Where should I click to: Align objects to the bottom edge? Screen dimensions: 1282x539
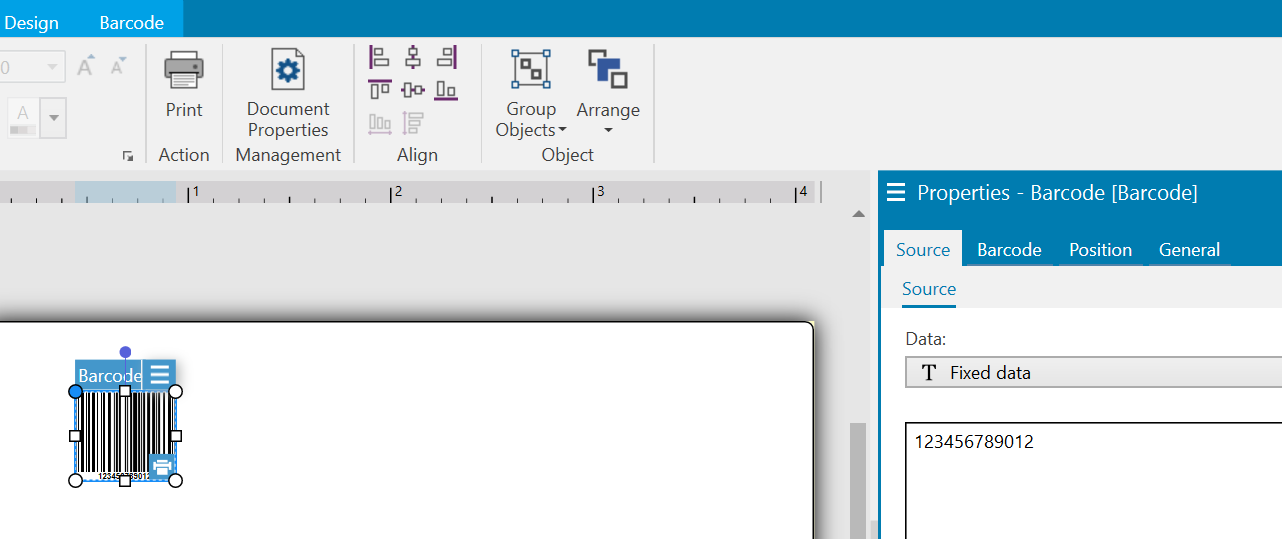[x=446, y=90]
